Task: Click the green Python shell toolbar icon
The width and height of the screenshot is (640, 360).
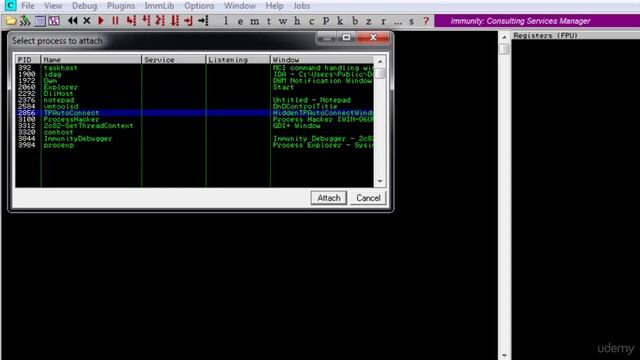Action: pyautogui.click(x=25, y=21)
